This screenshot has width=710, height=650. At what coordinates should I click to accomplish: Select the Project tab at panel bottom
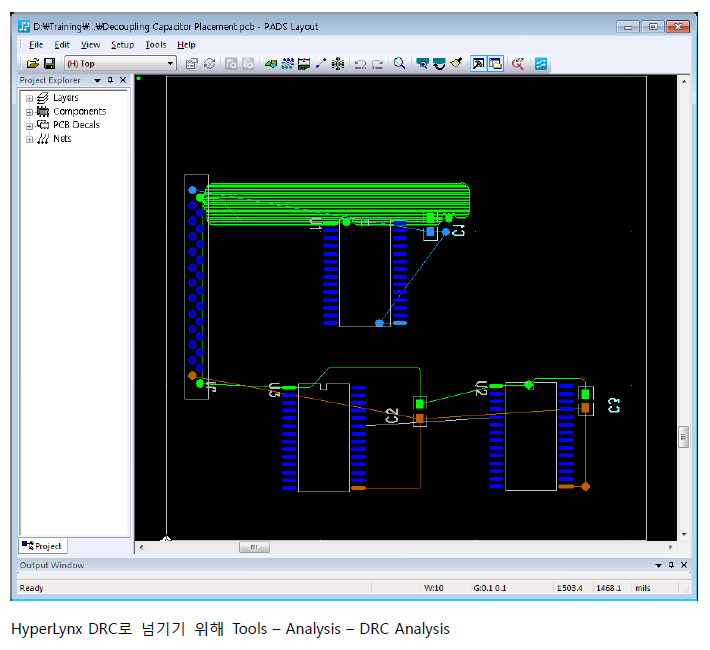coord(42,546)
